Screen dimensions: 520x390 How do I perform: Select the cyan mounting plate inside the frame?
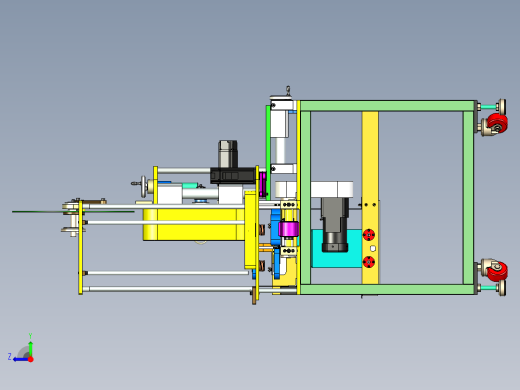point(337,248)
